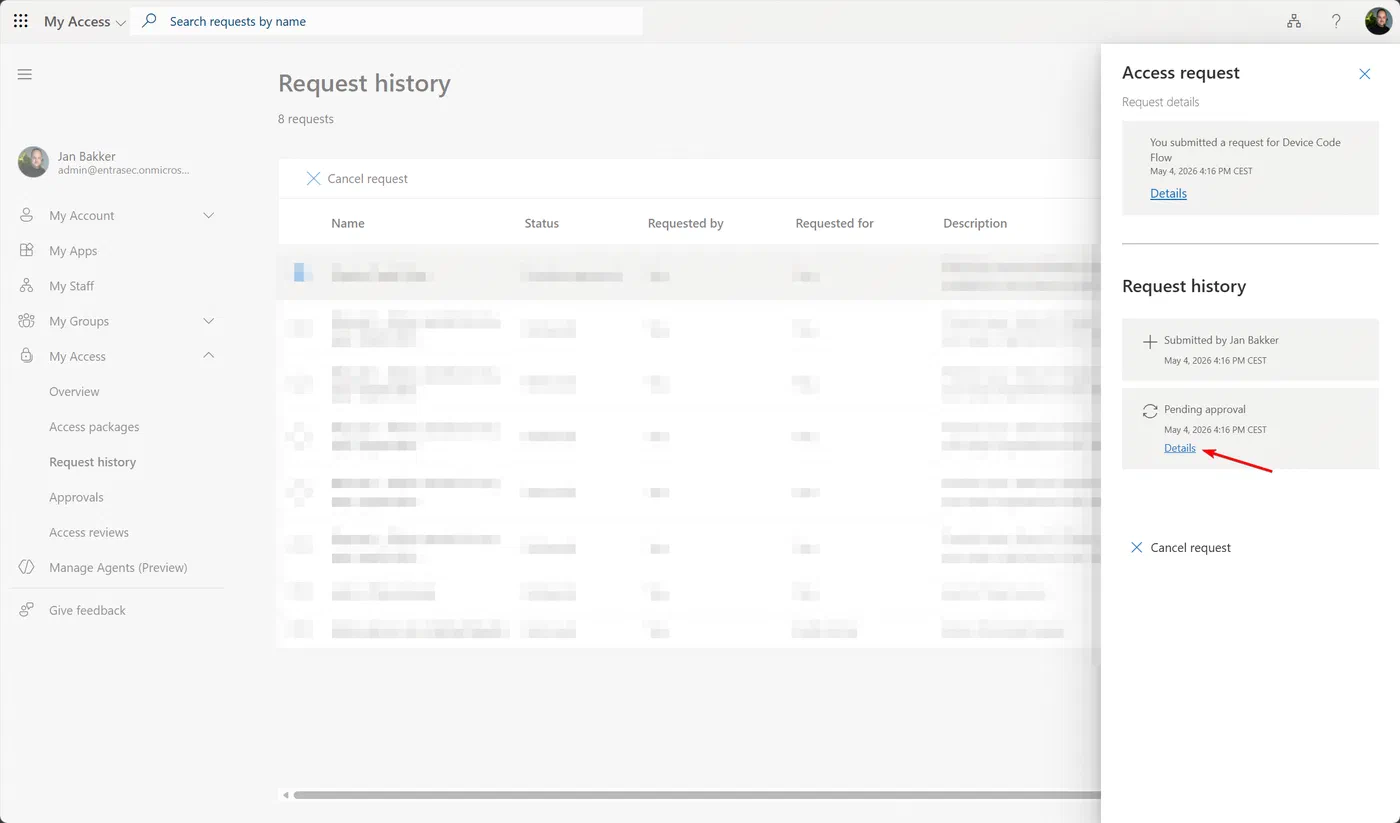Click the Manage Agents icon
1400x823 pixels.
[27, 567]
